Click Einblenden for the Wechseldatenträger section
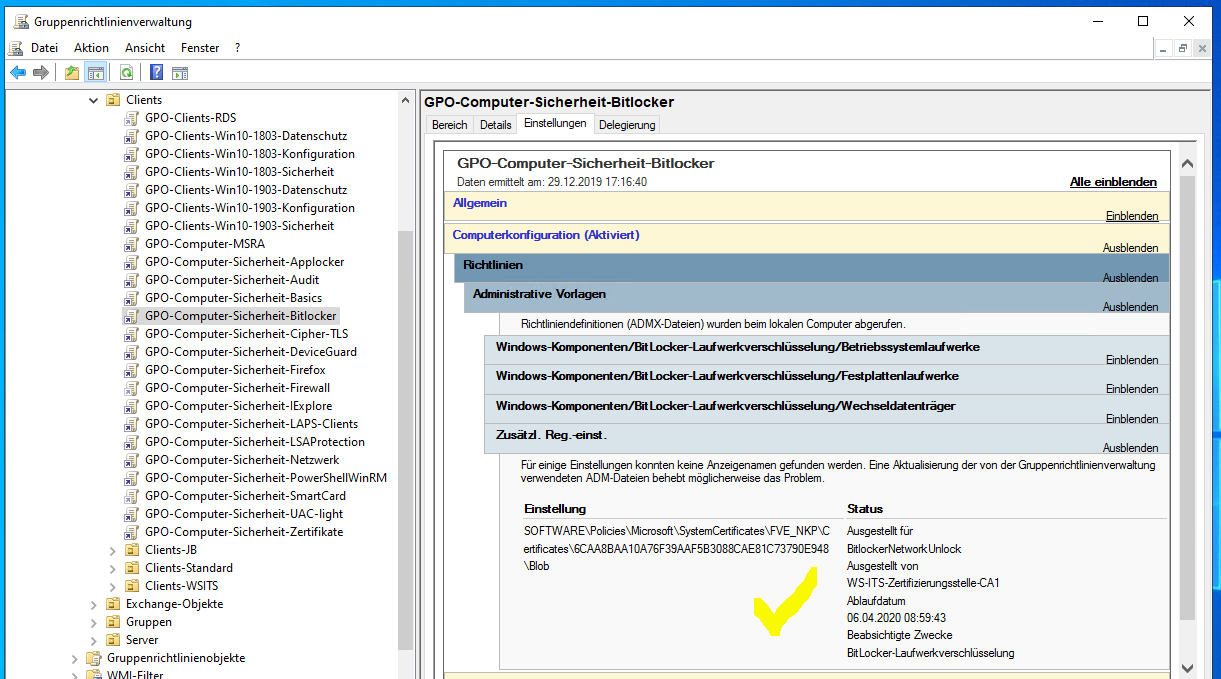 (1132, 419)
